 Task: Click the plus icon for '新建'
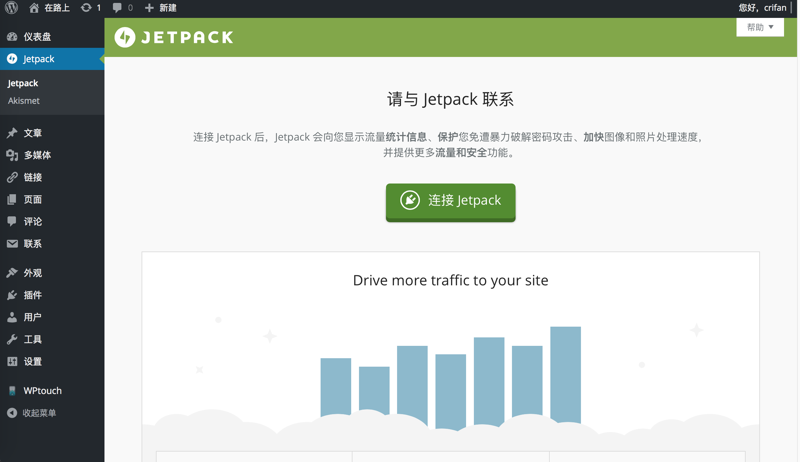(149, 8)
